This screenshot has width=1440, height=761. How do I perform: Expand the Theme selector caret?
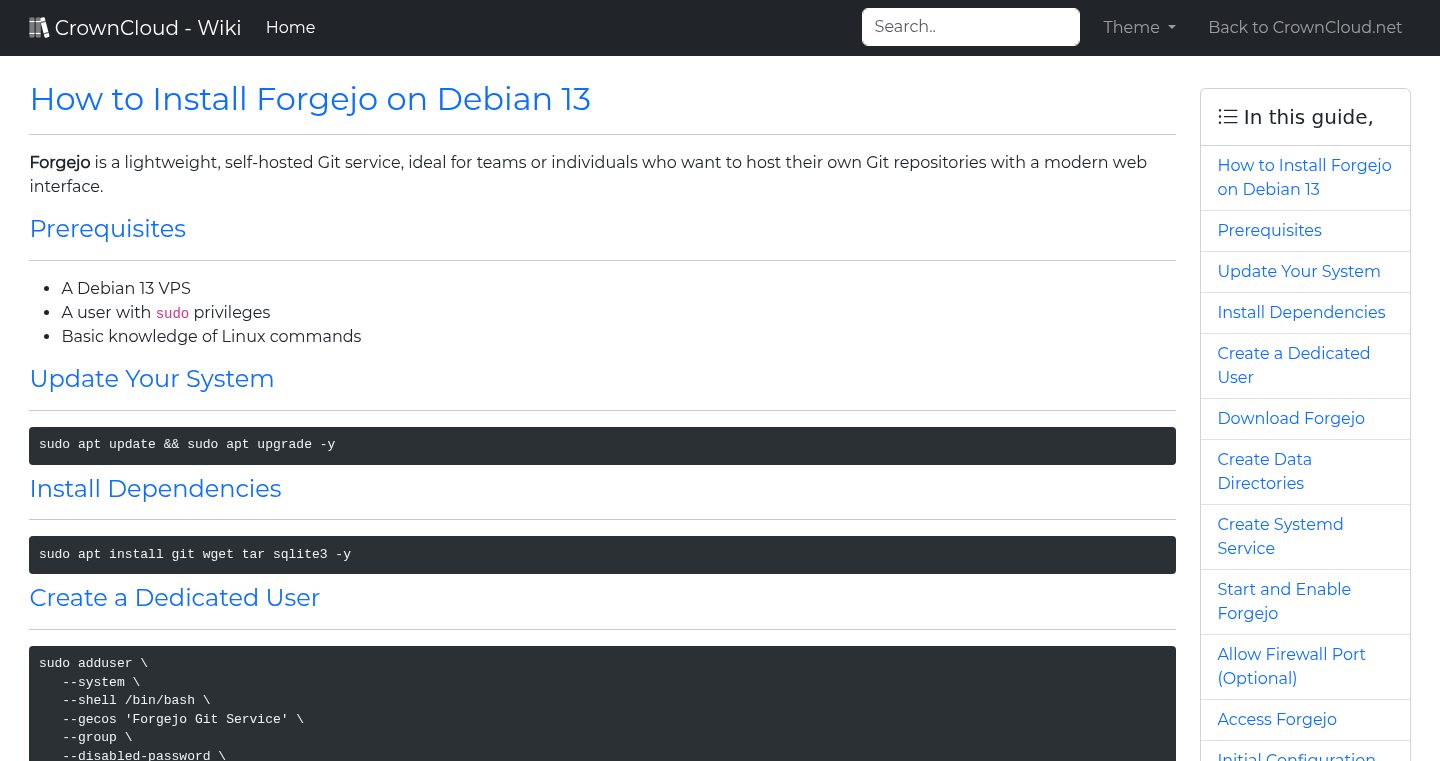point(1172,28)
